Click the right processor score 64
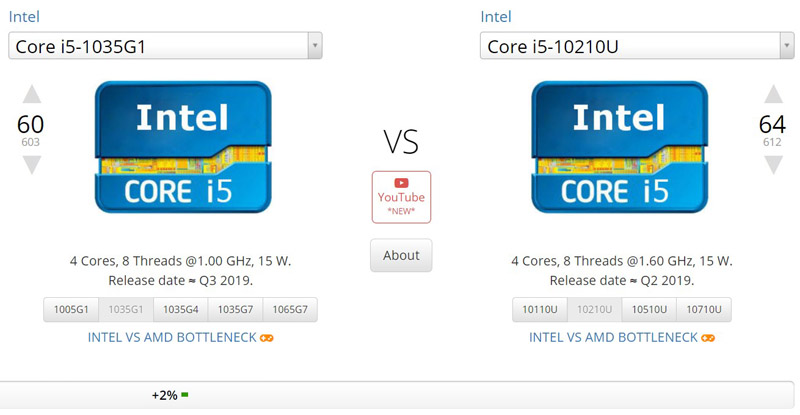800x415 pixels. coord(772,125)
